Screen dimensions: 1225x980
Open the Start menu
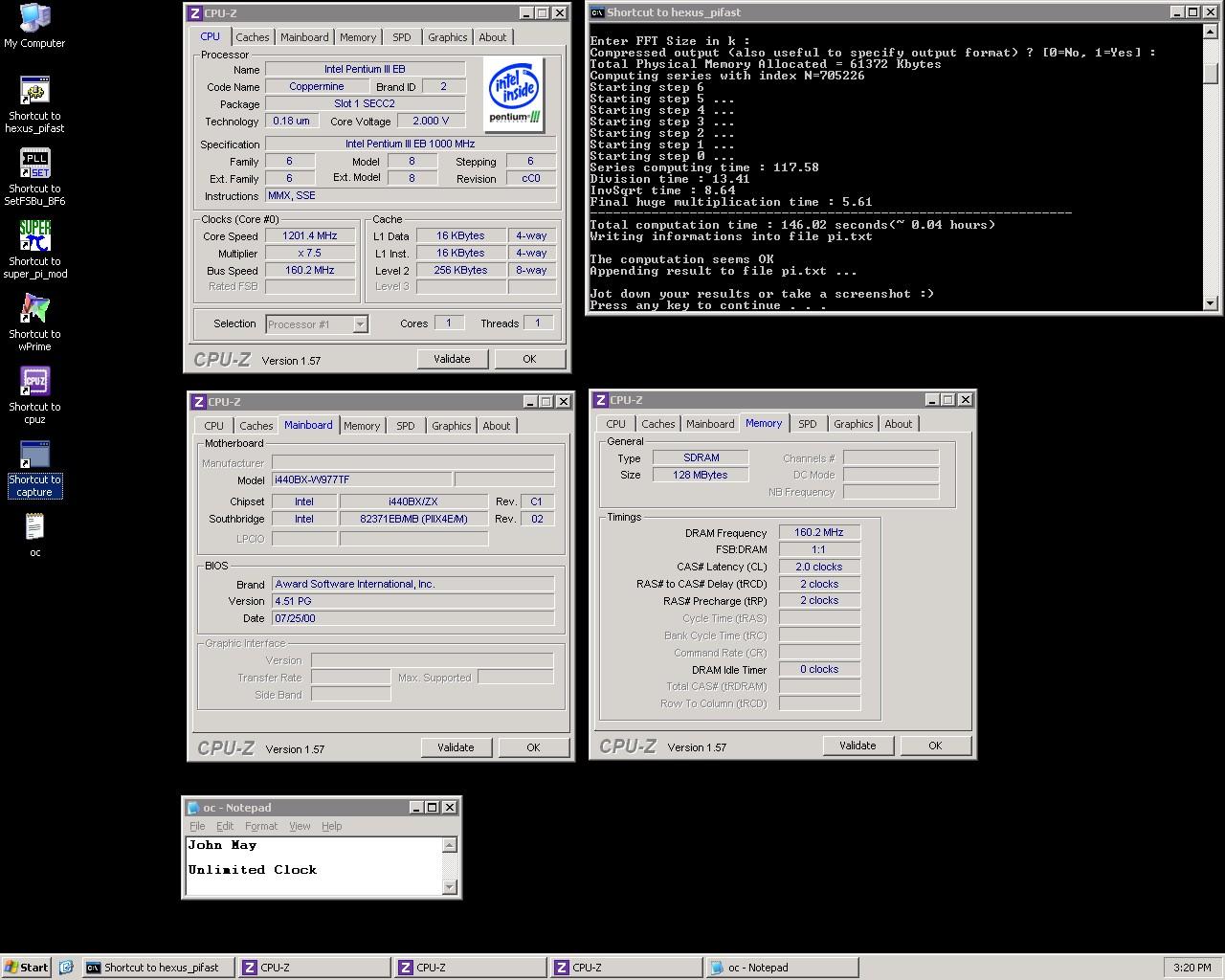tap(26, 968)
